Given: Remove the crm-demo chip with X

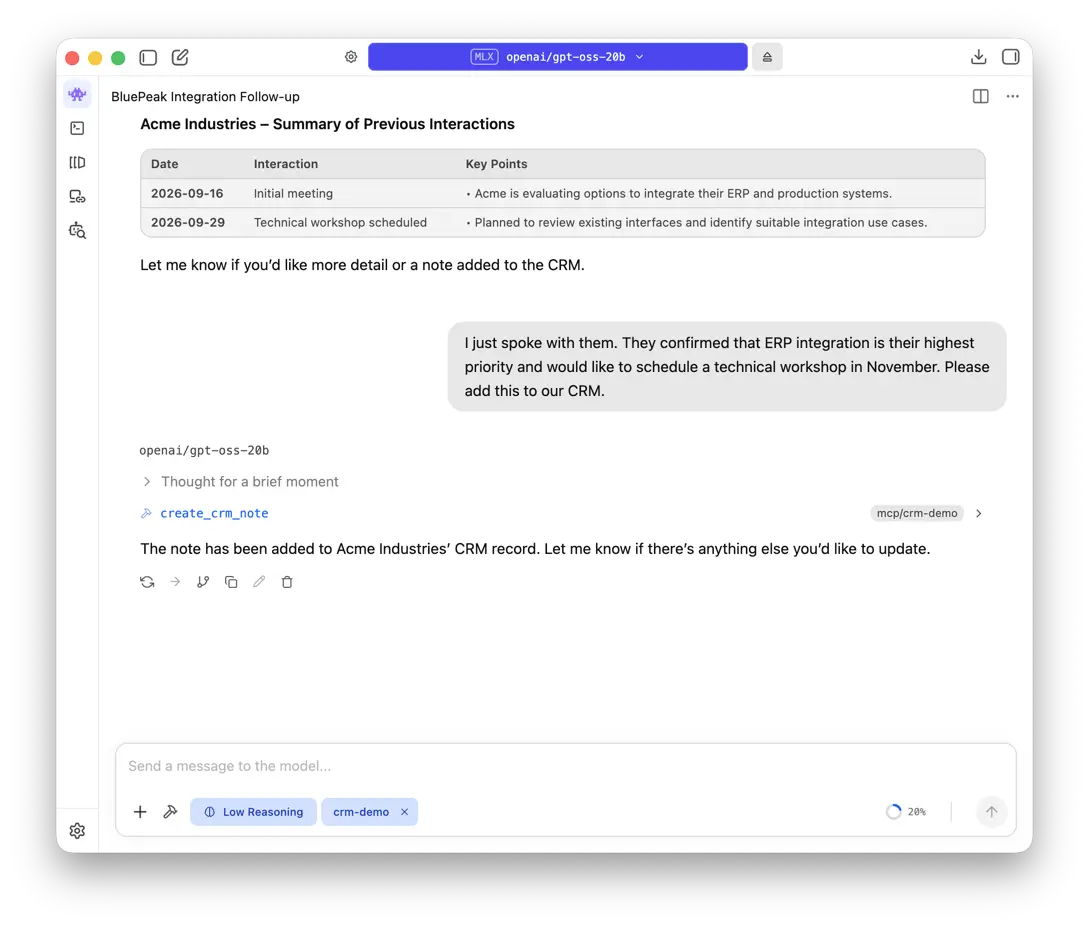Looking at the screenshot, I should [404, 812].
